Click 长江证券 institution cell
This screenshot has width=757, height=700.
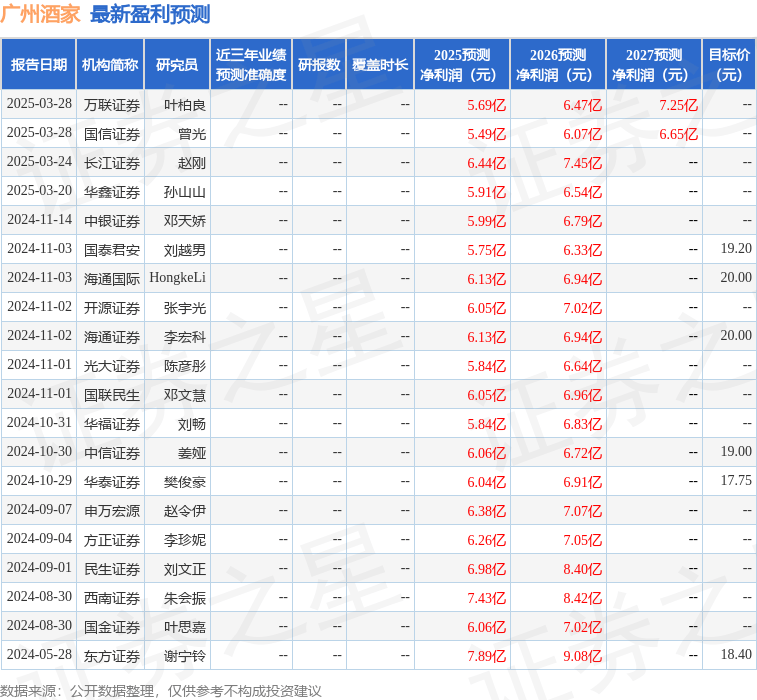point(112,163)
